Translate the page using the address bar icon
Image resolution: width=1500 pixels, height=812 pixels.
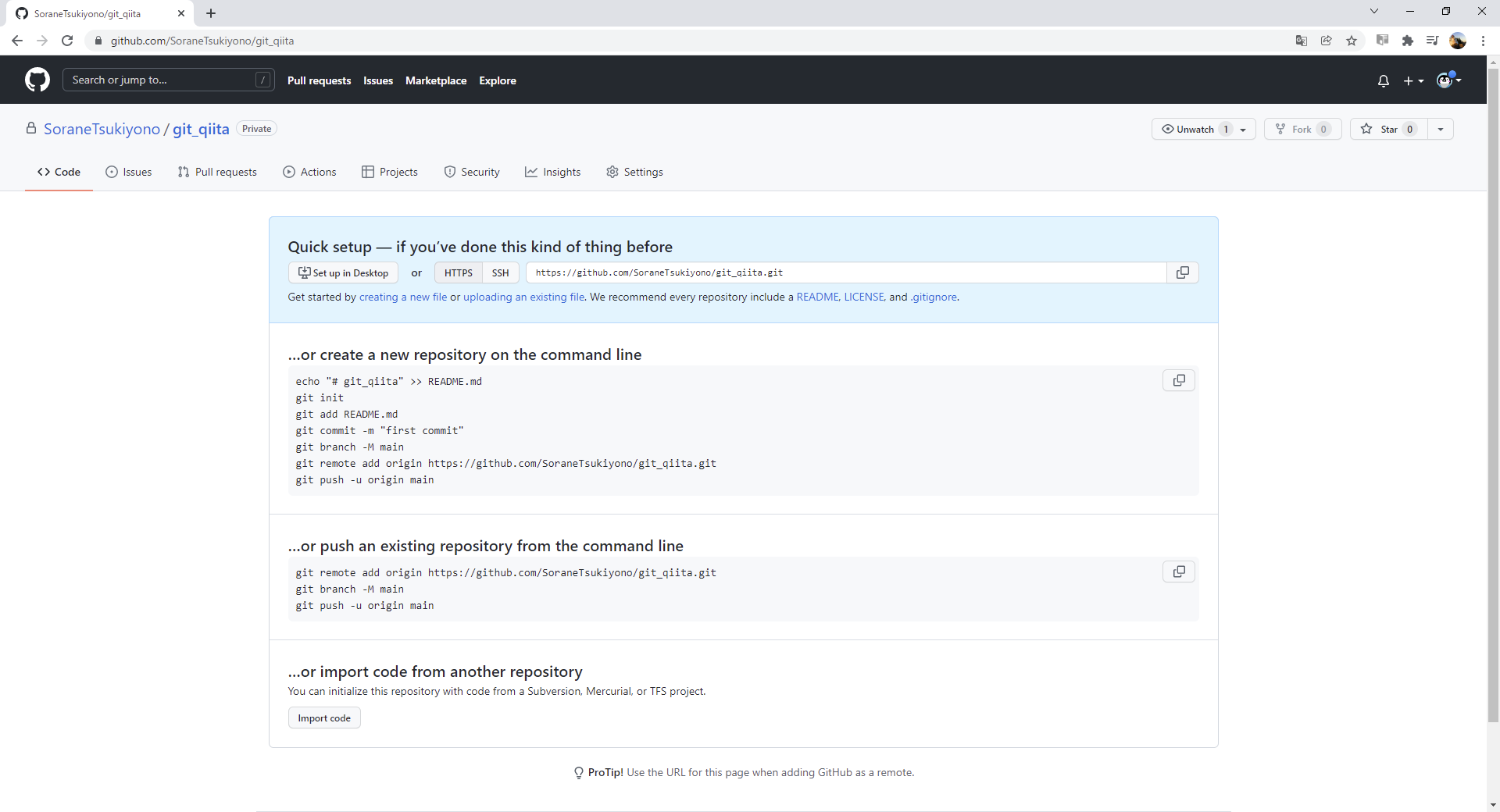(x=1301, y=41)
